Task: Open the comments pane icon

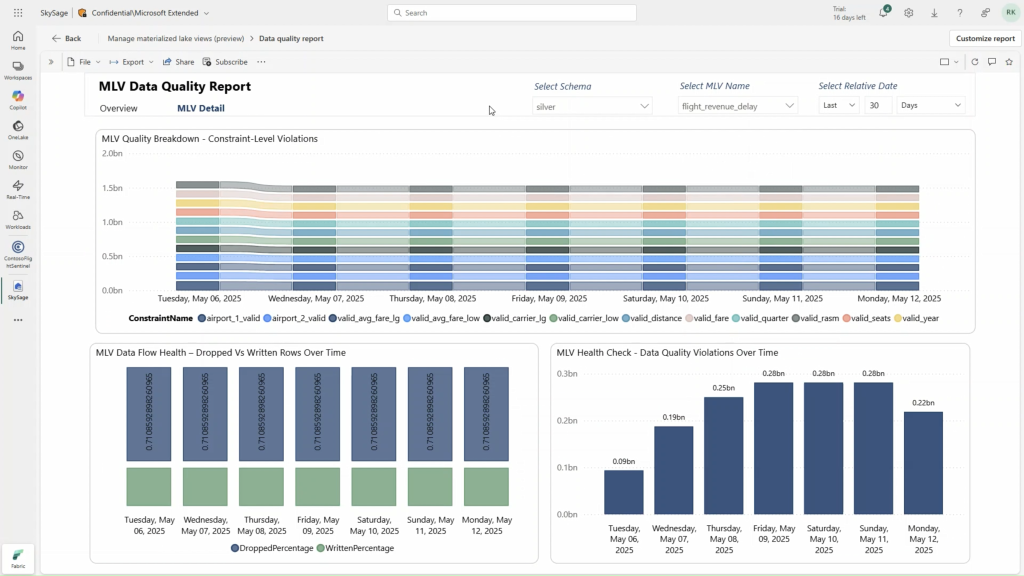Action: (991, 61)
